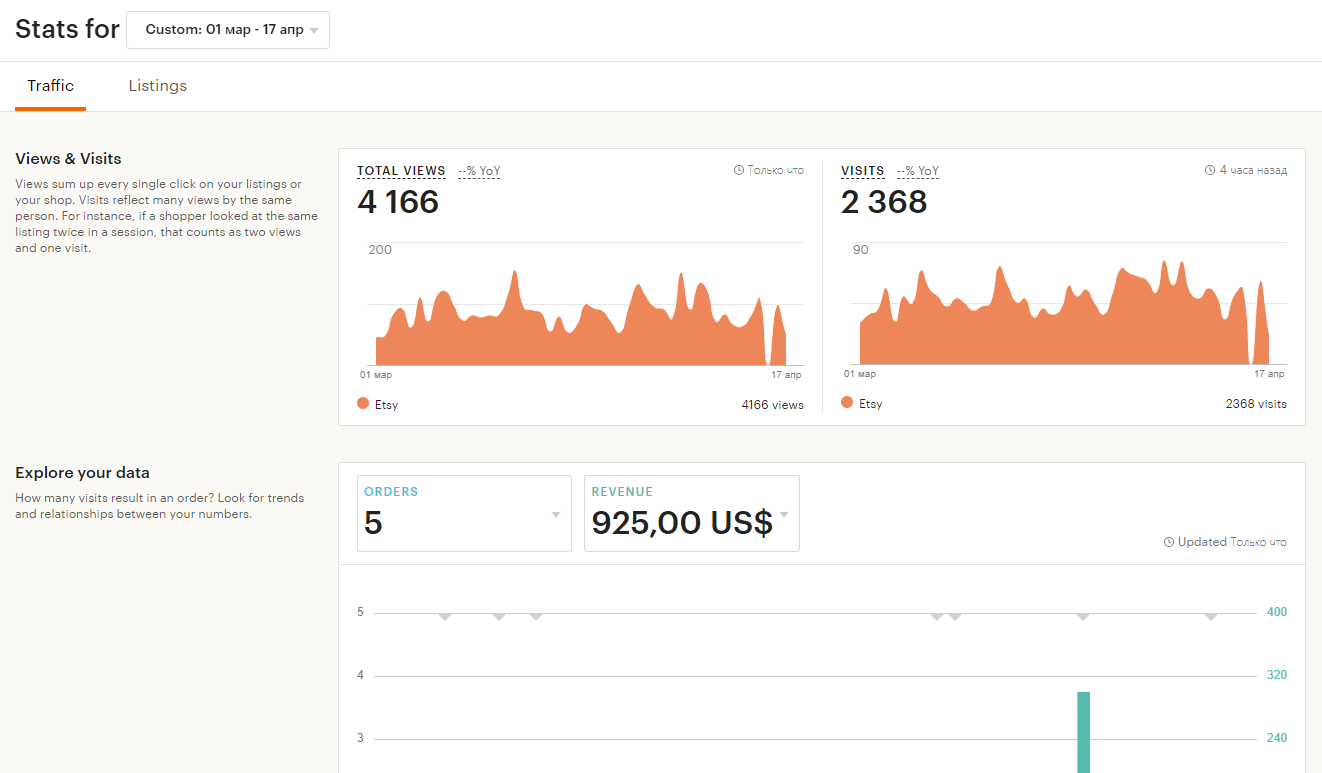Screen dimensions: 1322x773
Task: Click the '400' revenue axis label
Action: pos(1277,612)
